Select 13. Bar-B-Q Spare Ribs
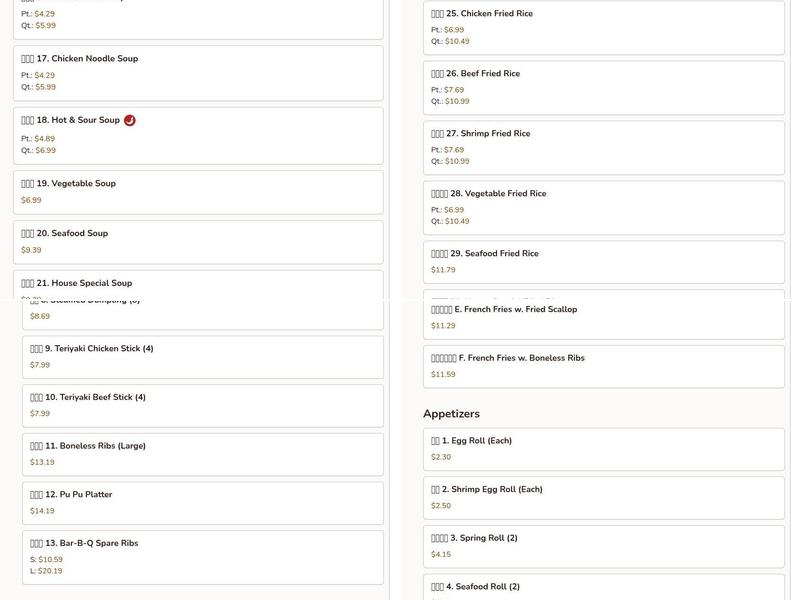 203,558
